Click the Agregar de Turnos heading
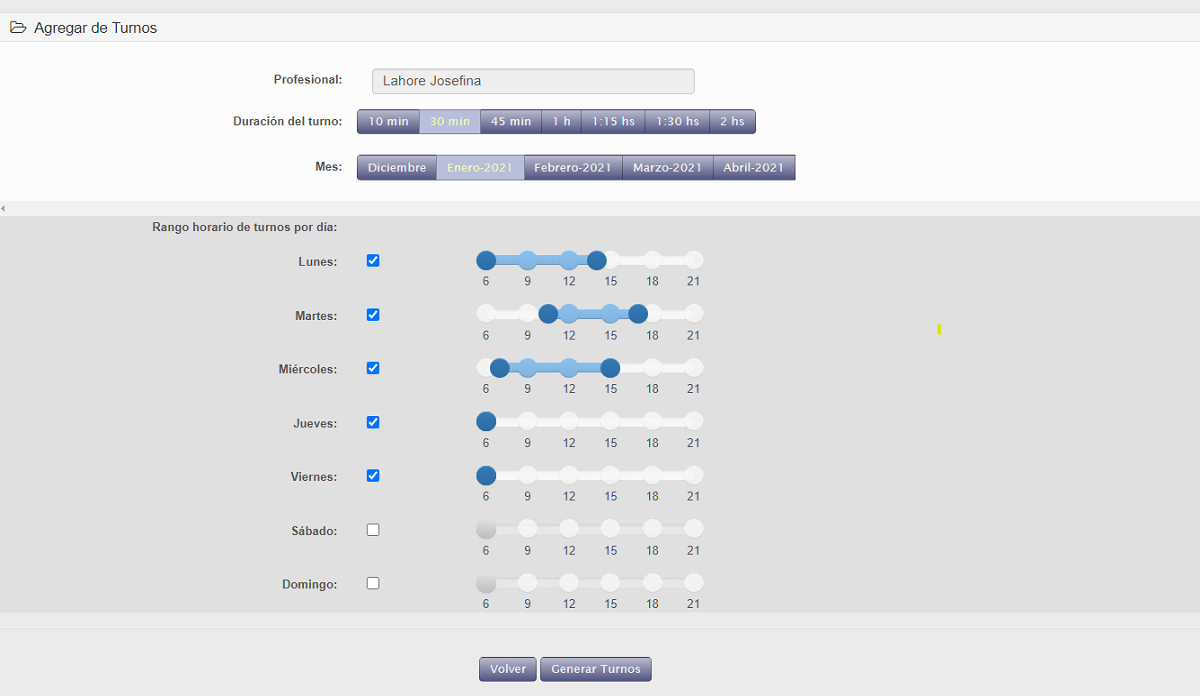The height and width of the screenshot is (696, 1200). pos(95,28)
